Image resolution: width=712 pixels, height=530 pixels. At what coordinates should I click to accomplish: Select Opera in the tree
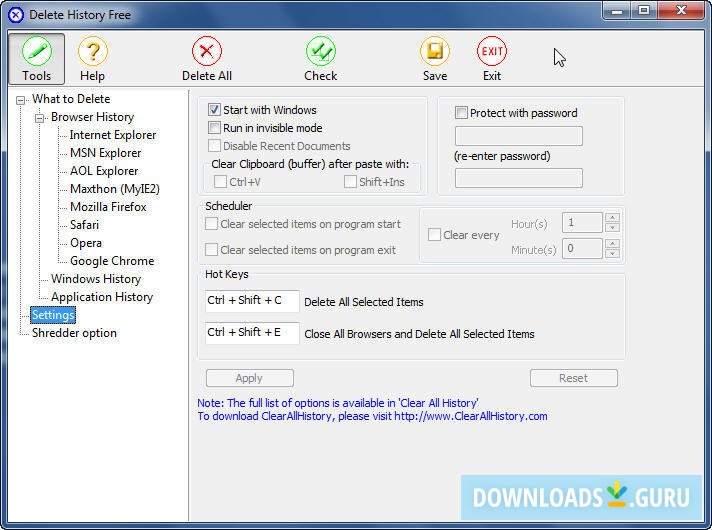[86, 243]
